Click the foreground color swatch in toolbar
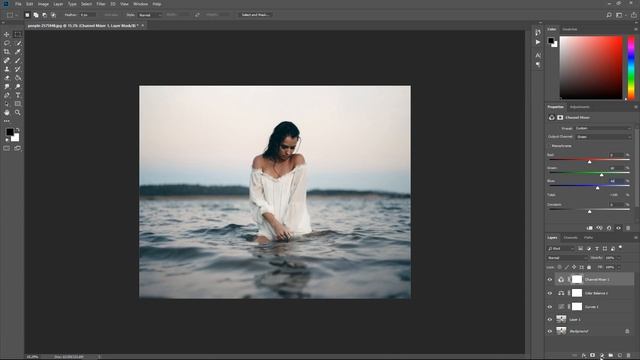This screenshot has height=360, width=640. click(x=9, y=132)
